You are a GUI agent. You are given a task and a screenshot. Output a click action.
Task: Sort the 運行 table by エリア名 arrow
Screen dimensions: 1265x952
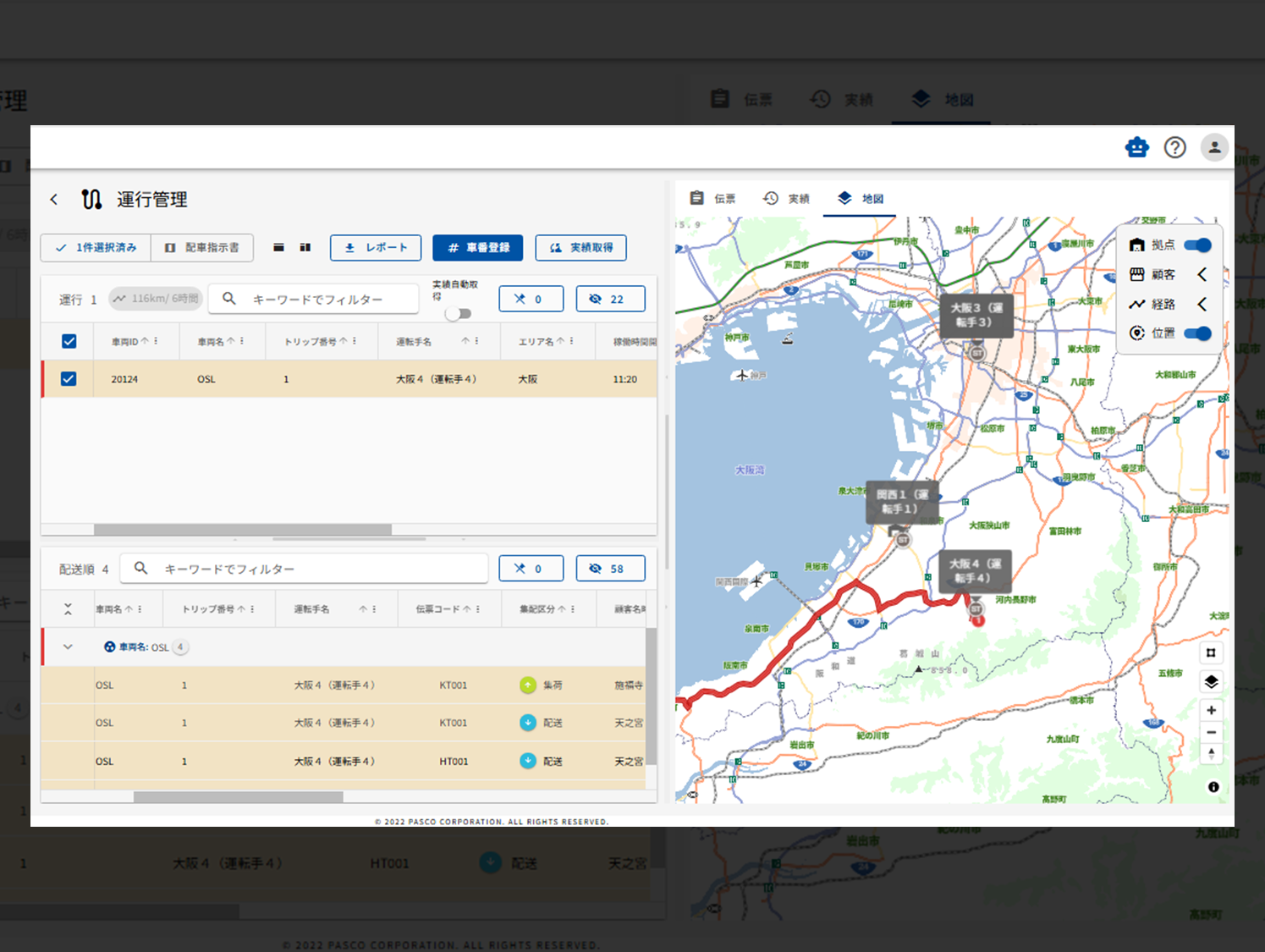[560, 341]
